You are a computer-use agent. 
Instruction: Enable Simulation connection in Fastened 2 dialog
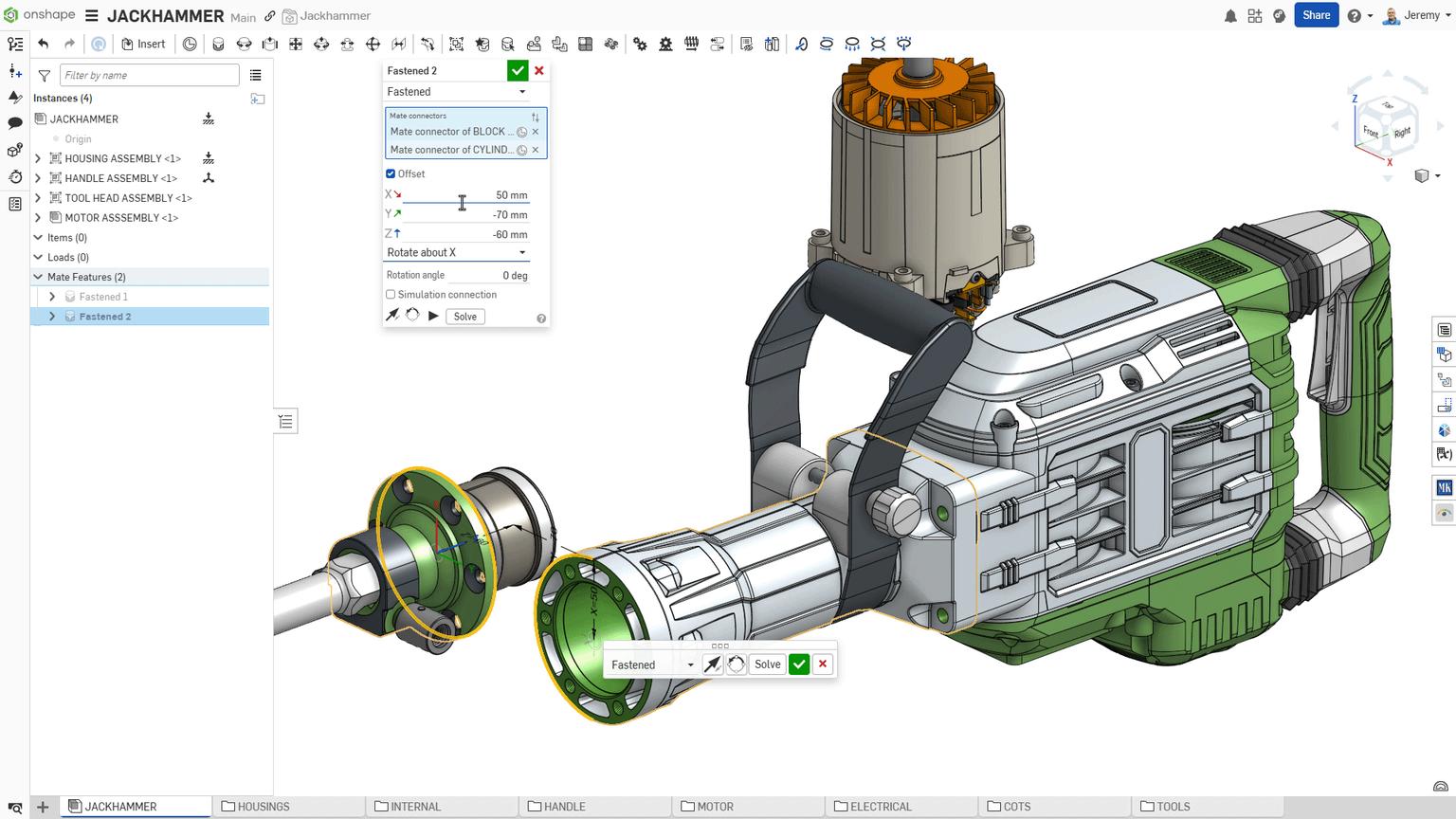coord(391,295)
